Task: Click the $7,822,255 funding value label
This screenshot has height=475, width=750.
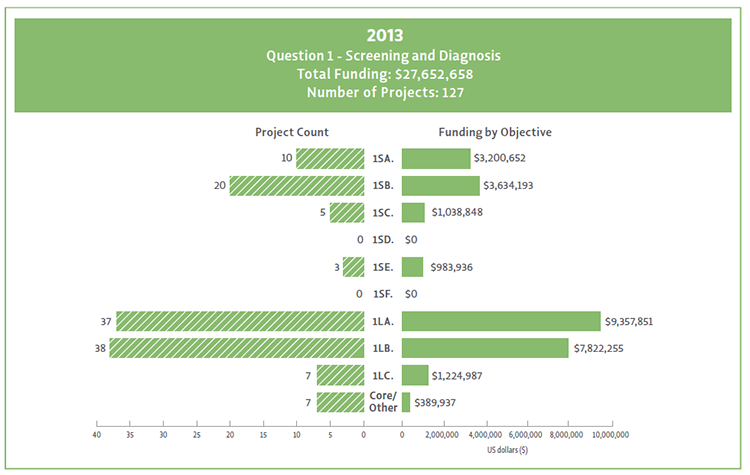Action: (x=604, y=348)
